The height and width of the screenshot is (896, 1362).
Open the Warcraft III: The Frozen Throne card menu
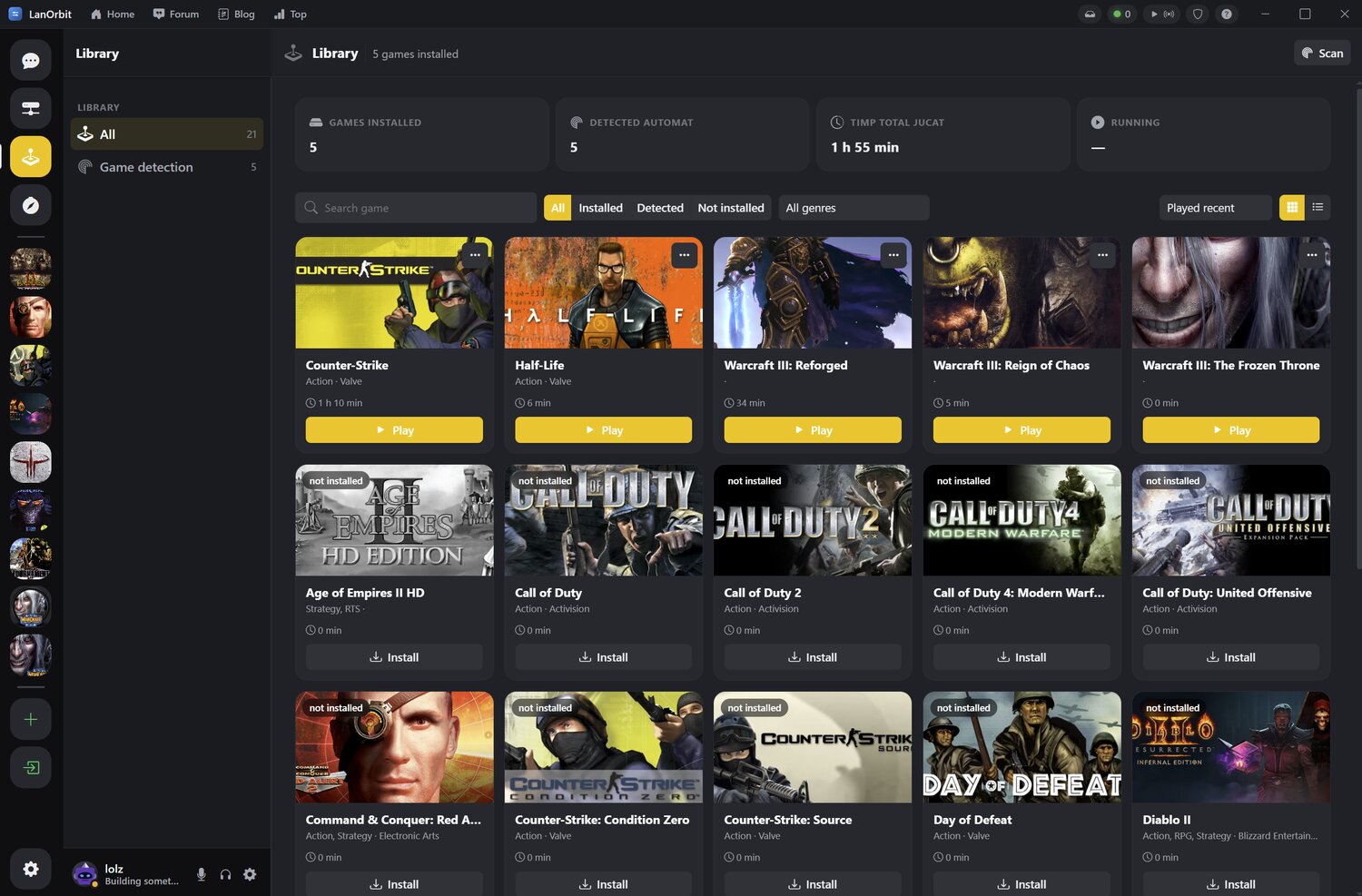[x=1311, y=255]
